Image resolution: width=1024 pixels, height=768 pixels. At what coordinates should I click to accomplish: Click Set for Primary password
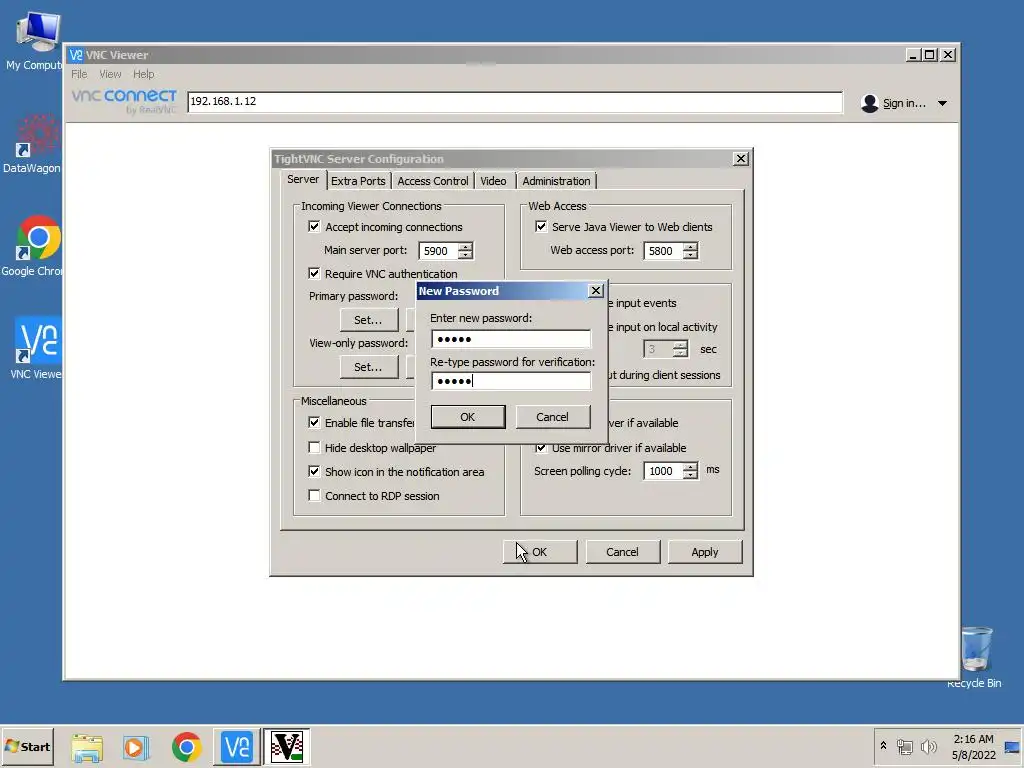click(368, 320)
